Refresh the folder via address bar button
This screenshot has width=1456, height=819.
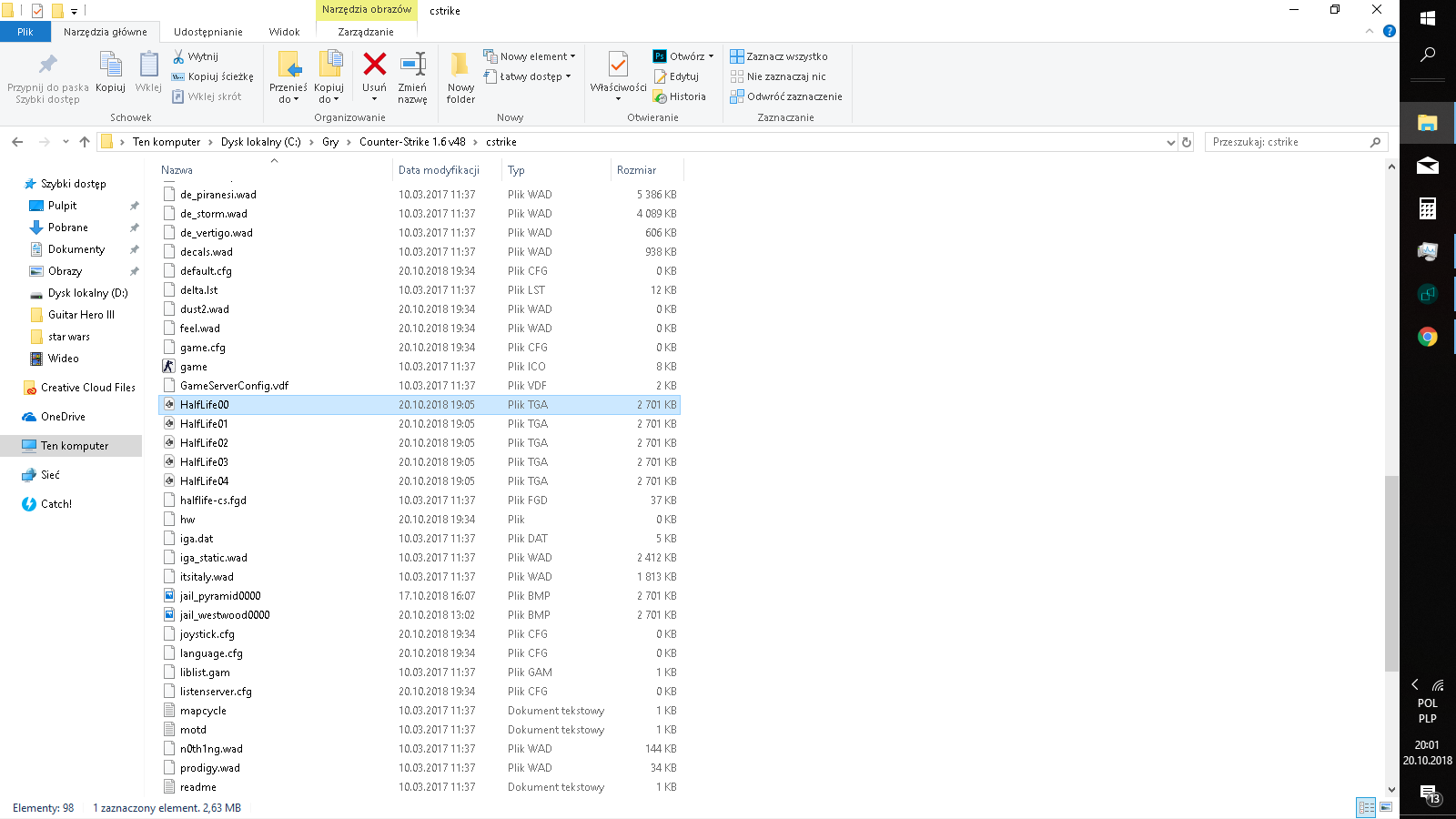click(1186, 142)
